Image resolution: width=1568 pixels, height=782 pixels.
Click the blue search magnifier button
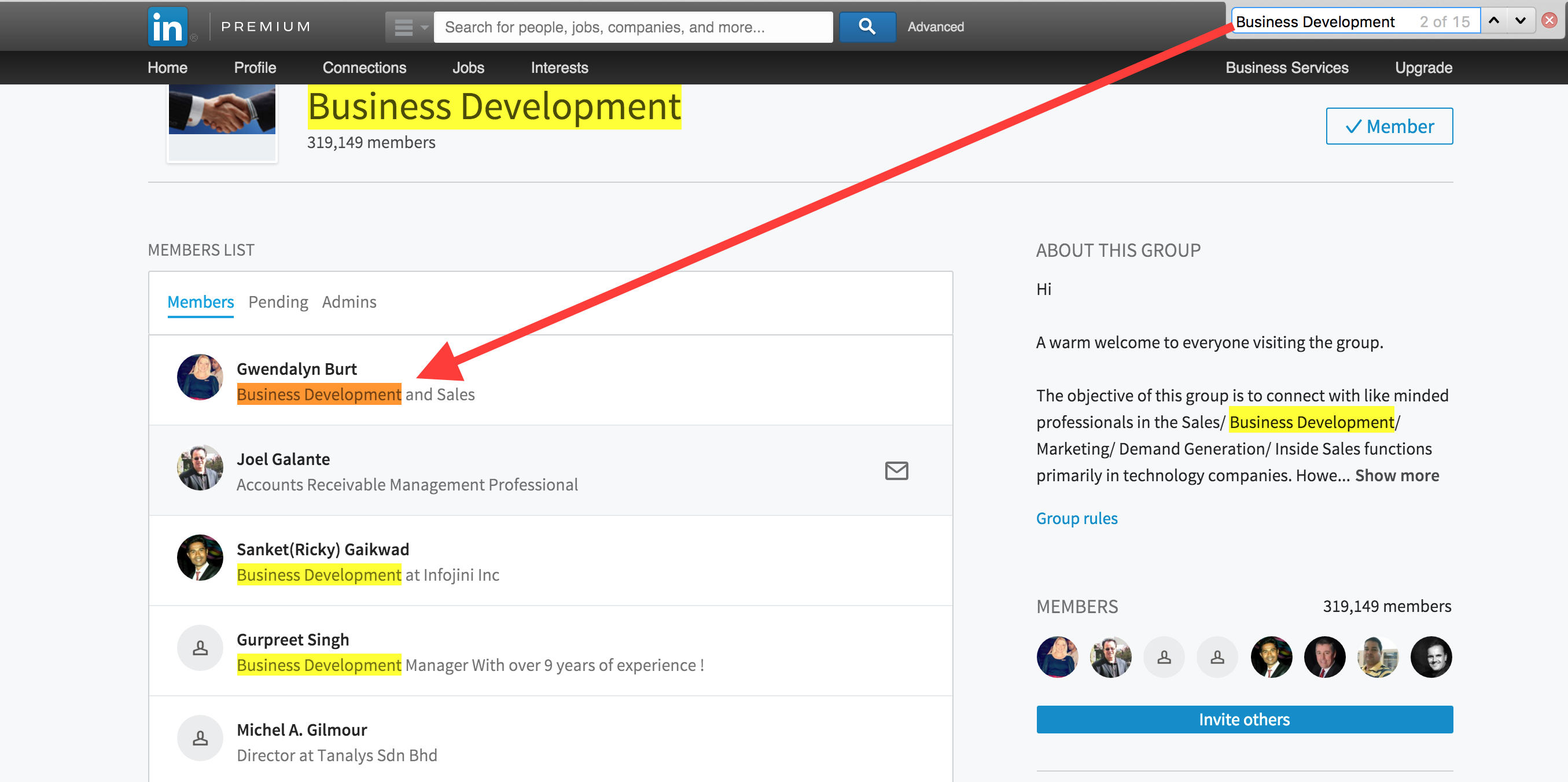coord(867,27)
